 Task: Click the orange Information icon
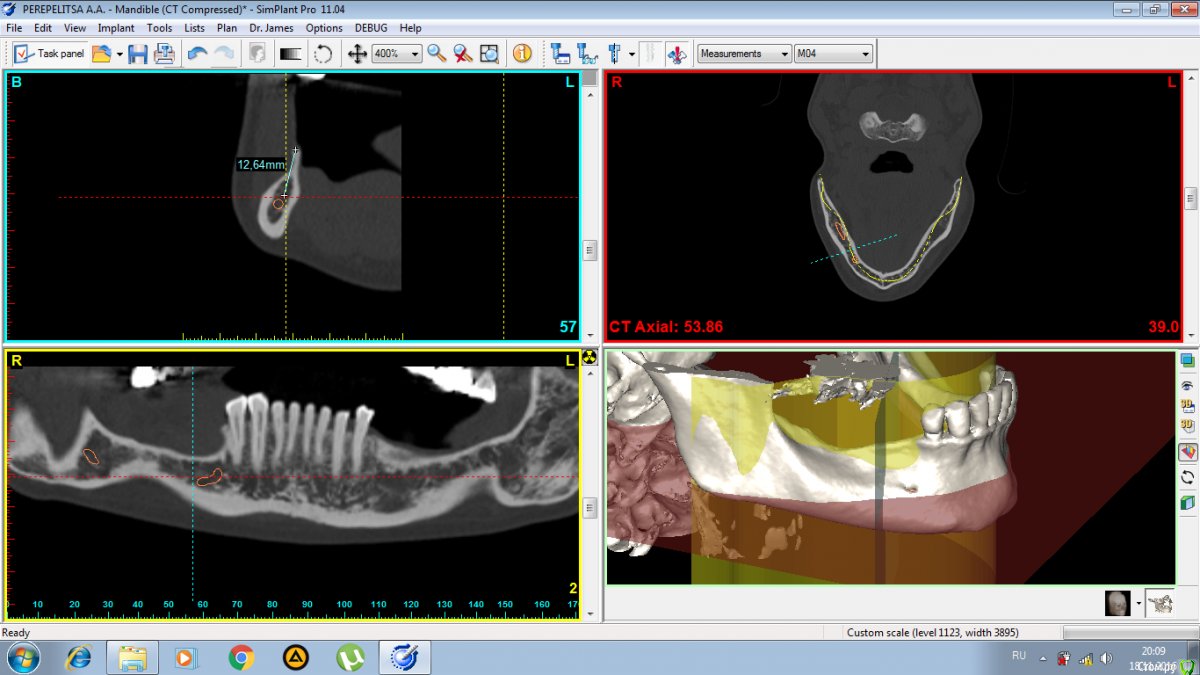coord(522,54)
